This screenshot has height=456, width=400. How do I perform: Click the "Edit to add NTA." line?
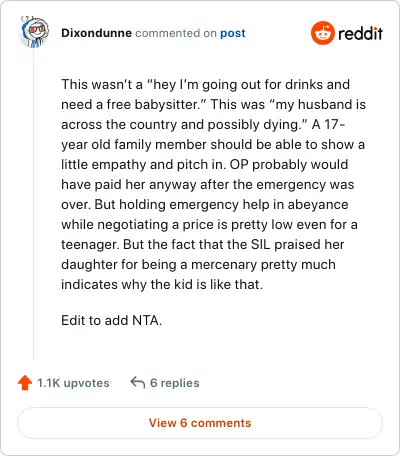click(112, 320)
